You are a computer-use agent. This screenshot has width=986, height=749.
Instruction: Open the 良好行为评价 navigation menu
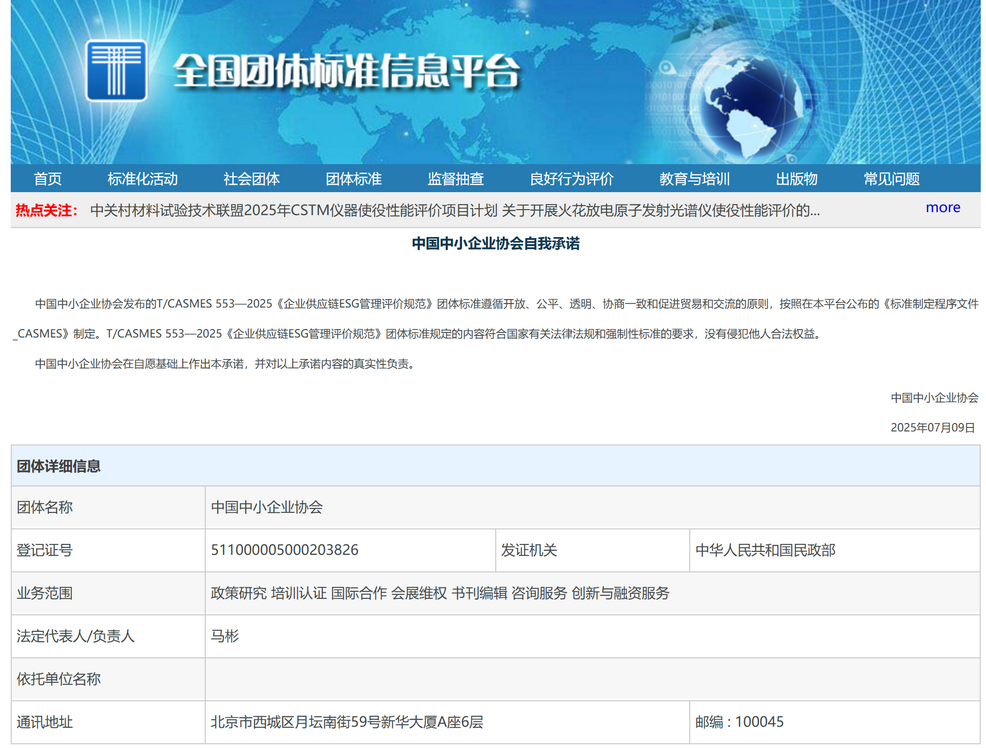pos(575,179)
